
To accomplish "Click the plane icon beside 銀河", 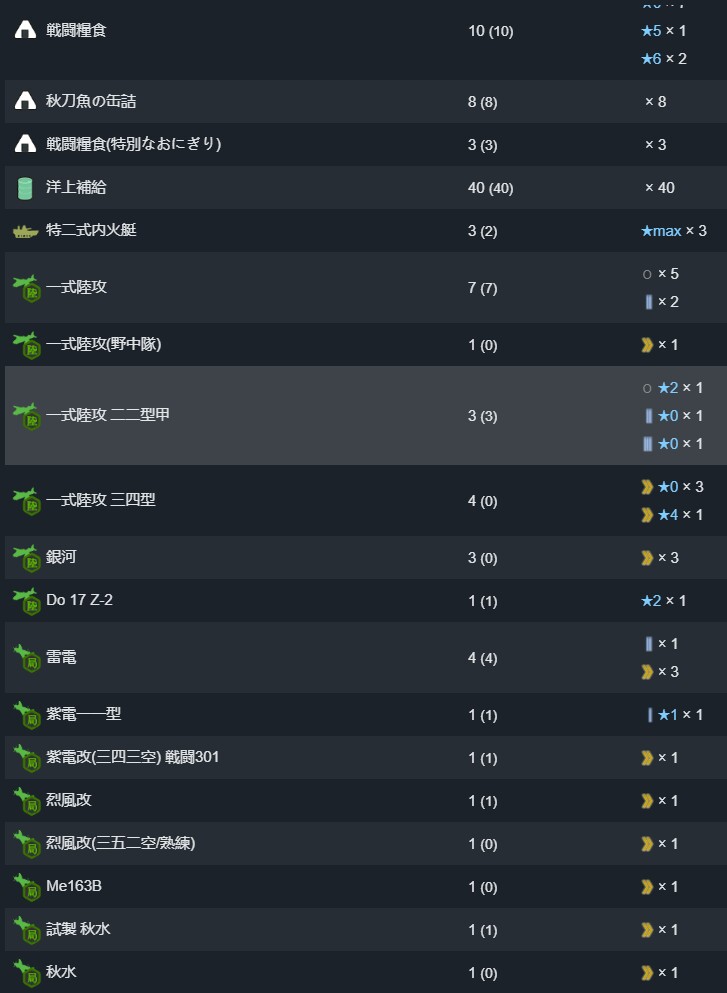I will pos(27,559).
